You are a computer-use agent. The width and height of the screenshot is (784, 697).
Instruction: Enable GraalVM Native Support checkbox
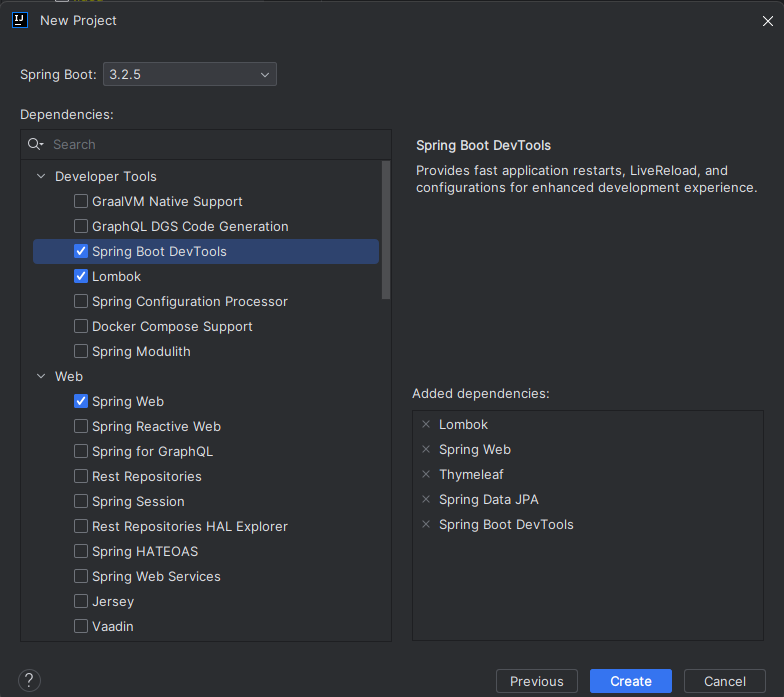coord(81,201)
